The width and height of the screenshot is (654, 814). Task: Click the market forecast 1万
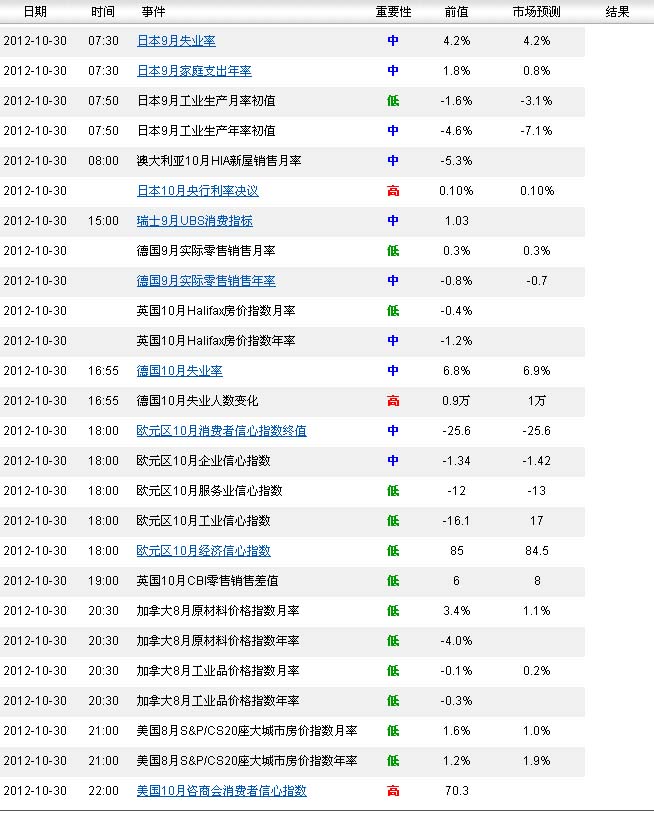point(537,401)
